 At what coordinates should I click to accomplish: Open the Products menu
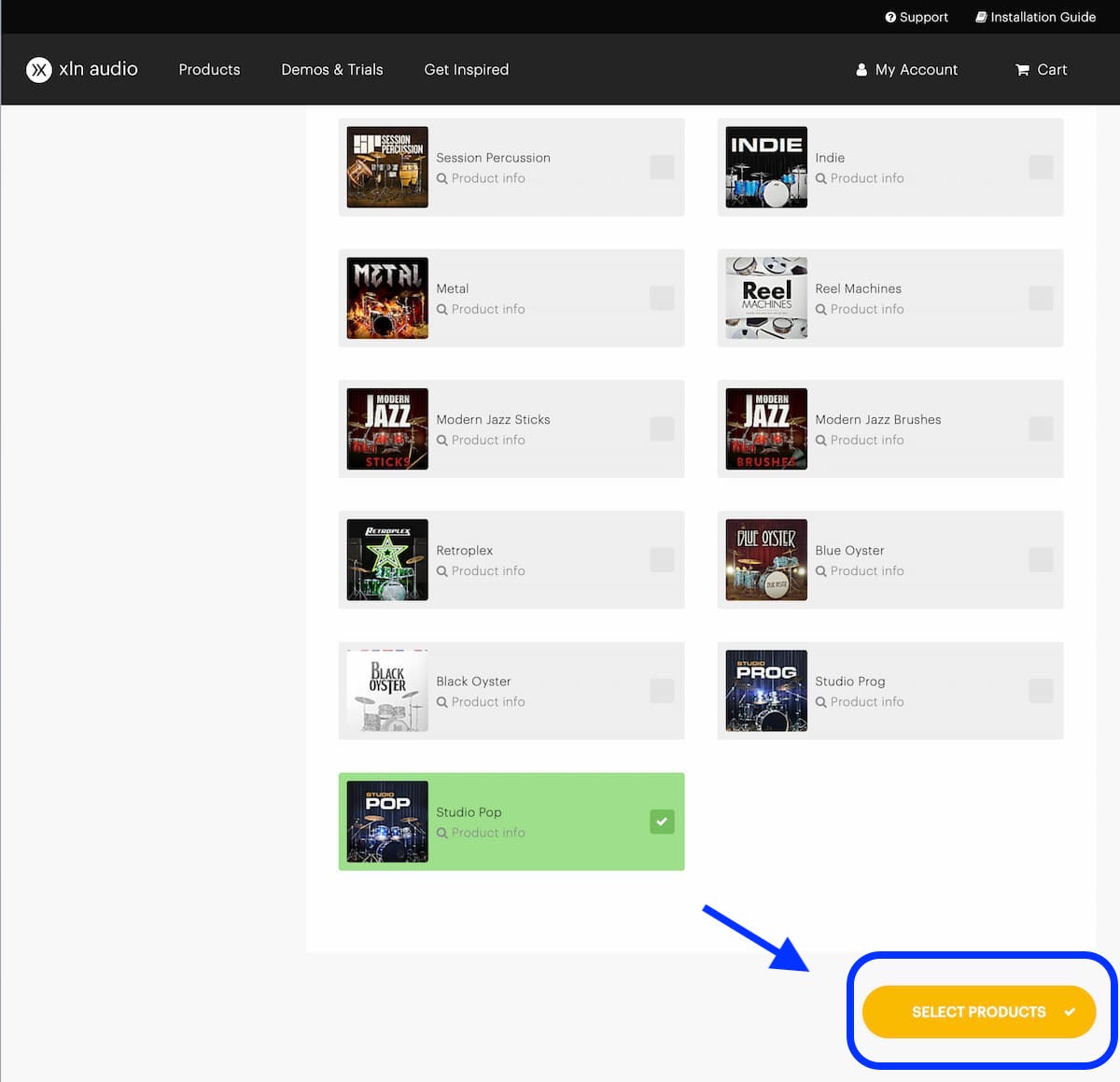pos(209,69)
